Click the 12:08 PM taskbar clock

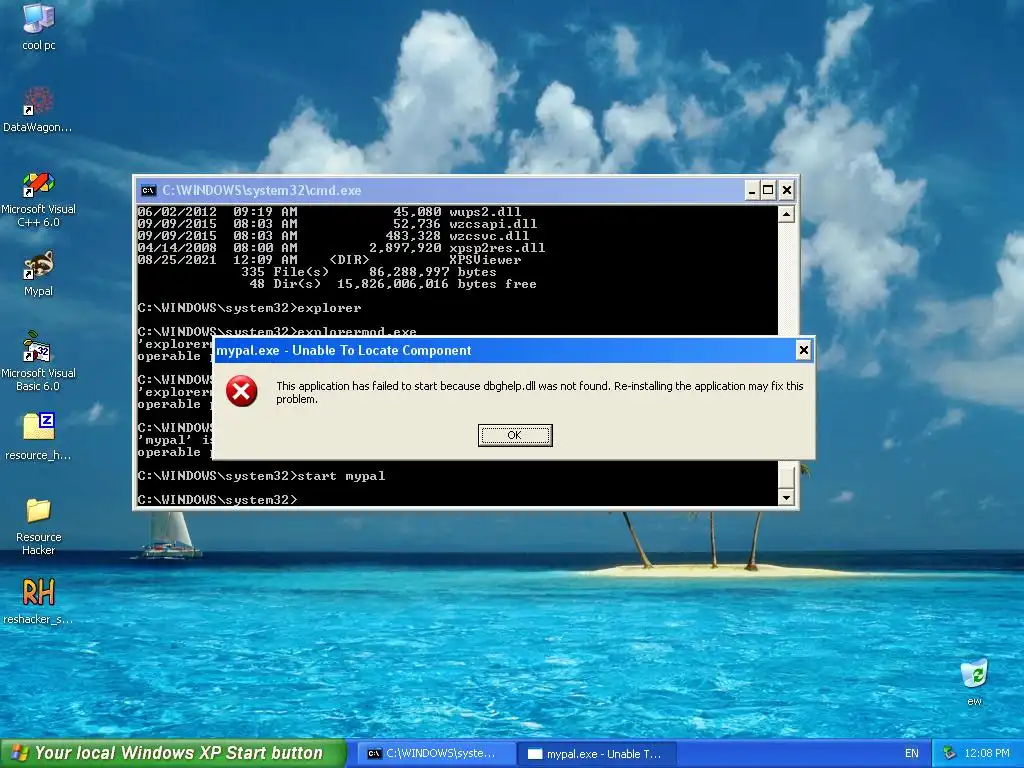point(987,753)
